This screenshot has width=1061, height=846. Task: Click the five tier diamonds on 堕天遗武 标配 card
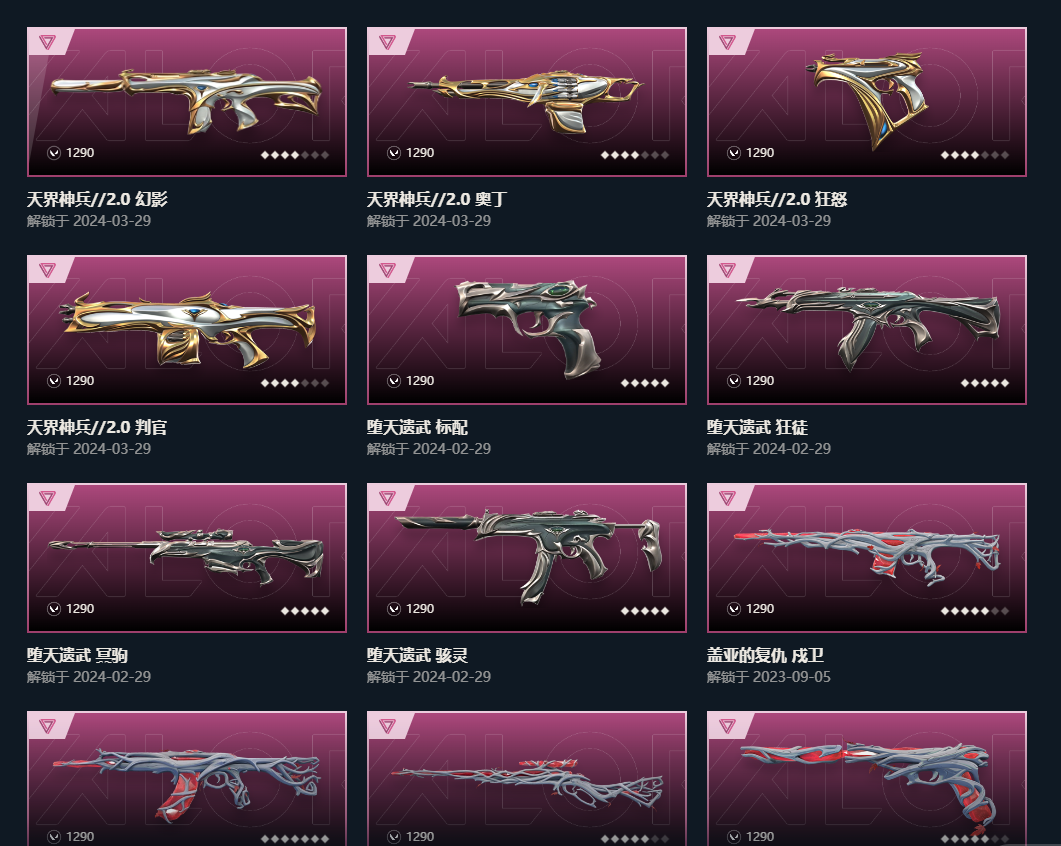(x=645, y=383)
